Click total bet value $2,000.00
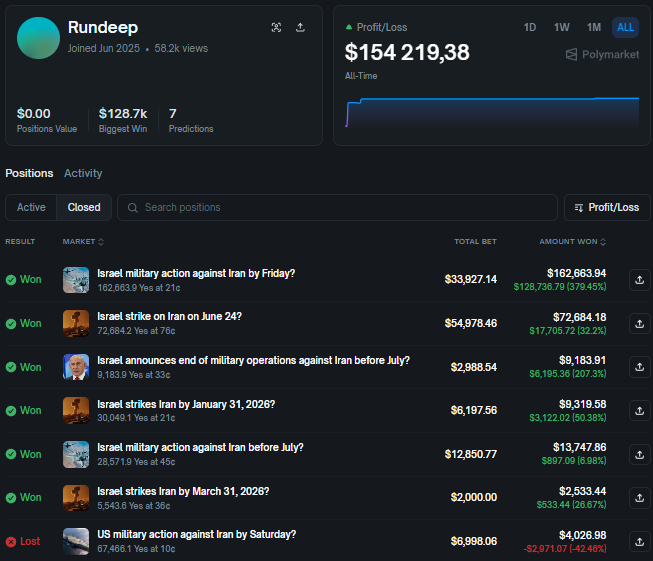This screenshot has width=653, height=561. pos(474,497)
